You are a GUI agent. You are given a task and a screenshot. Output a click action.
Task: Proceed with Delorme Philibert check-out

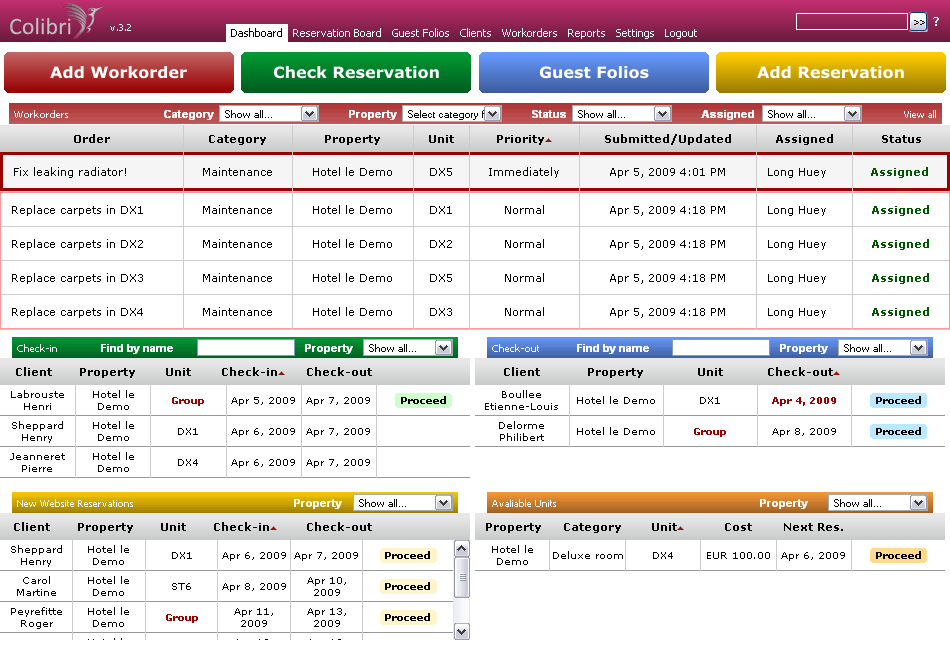[x=898, y=431]
